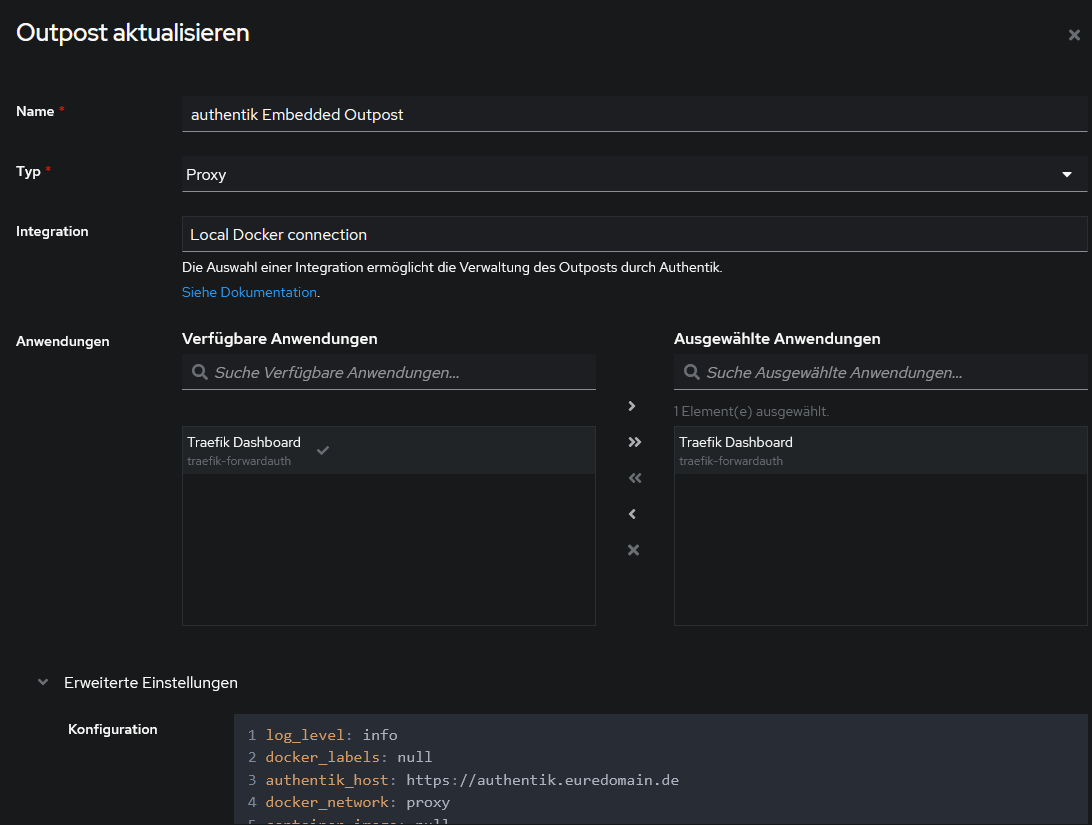Screen dimensions: 1092x825
Task: Collapse the Erweiterte Einstellungen section
Action: (150, 683)
